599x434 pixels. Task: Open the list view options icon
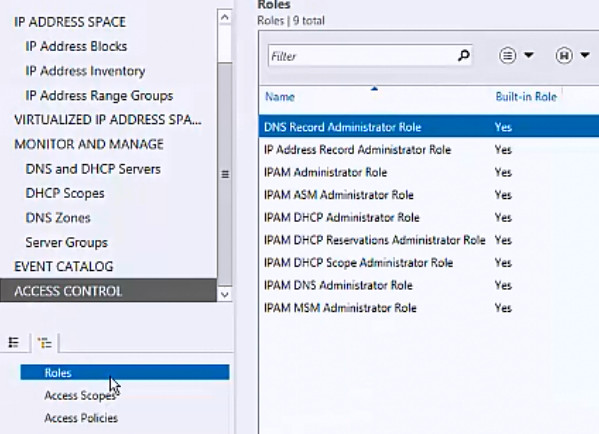(508, 56)
